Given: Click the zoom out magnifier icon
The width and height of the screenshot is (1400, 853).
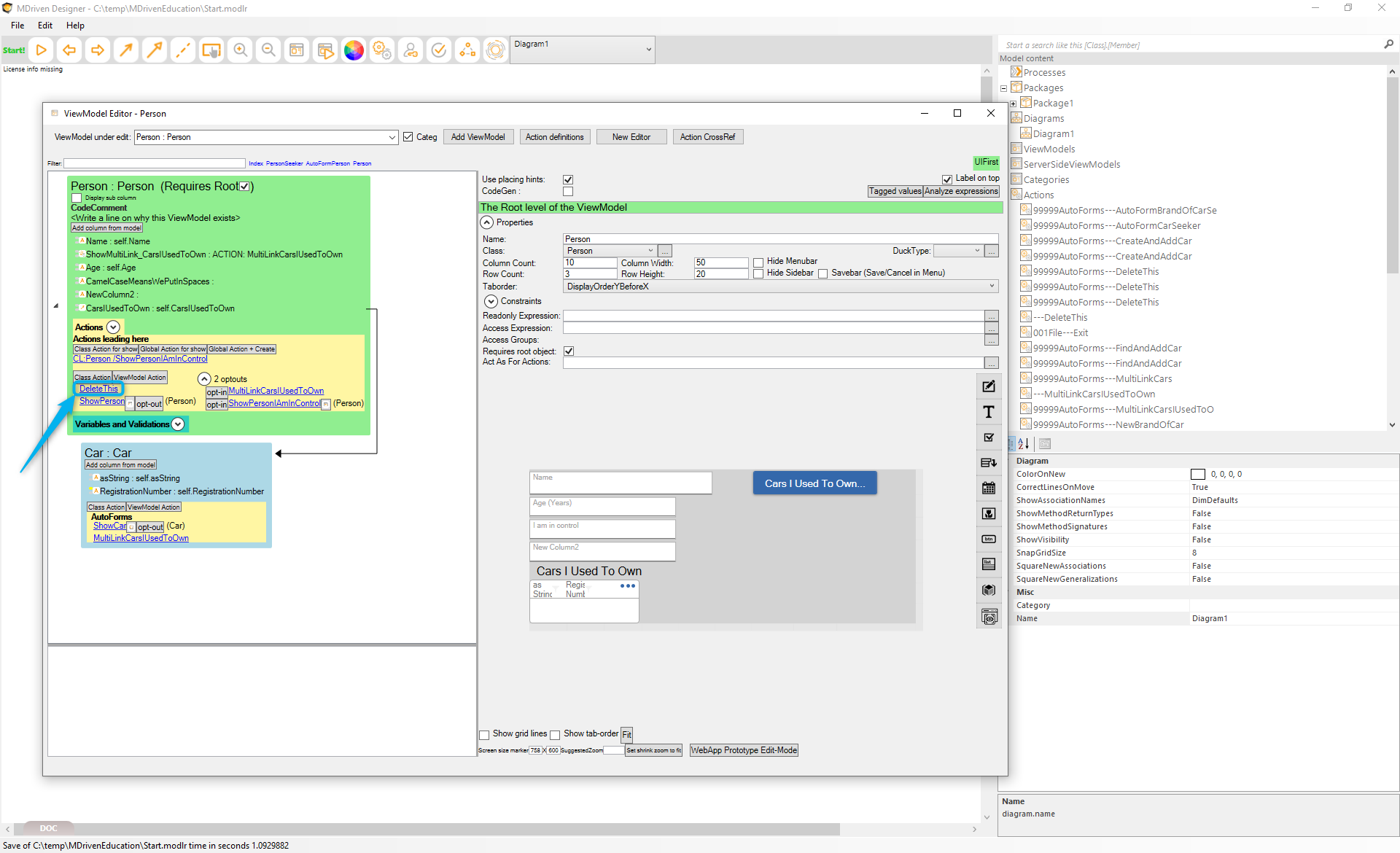Looking at the screenshot, I should (x=268, y=50).
